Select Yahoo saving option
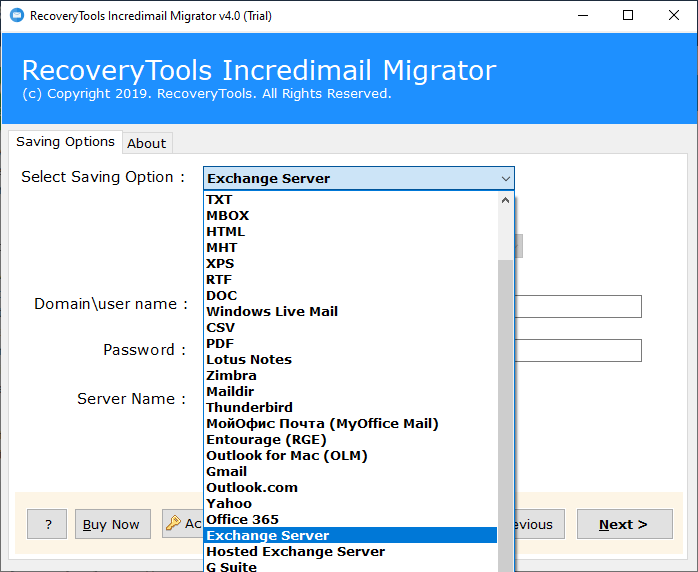 [350, 504]
